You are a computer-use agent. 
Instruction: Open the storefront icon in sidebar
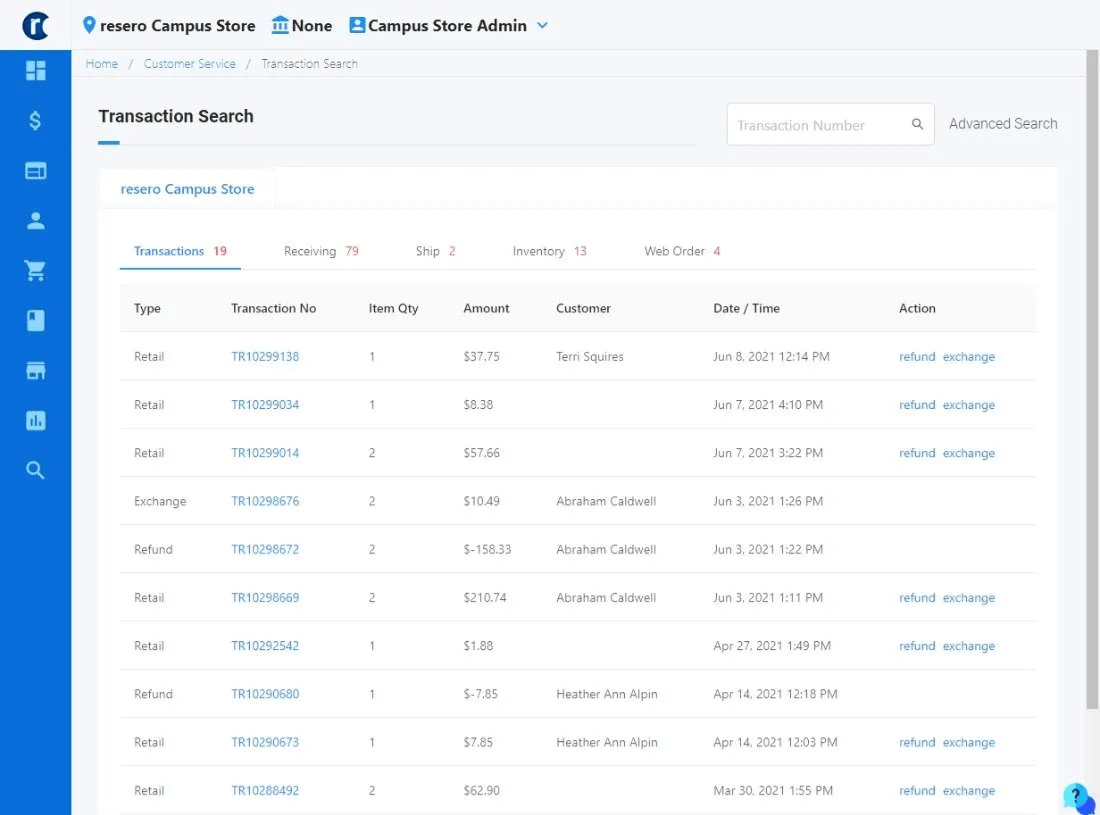[x=35, y=370]
